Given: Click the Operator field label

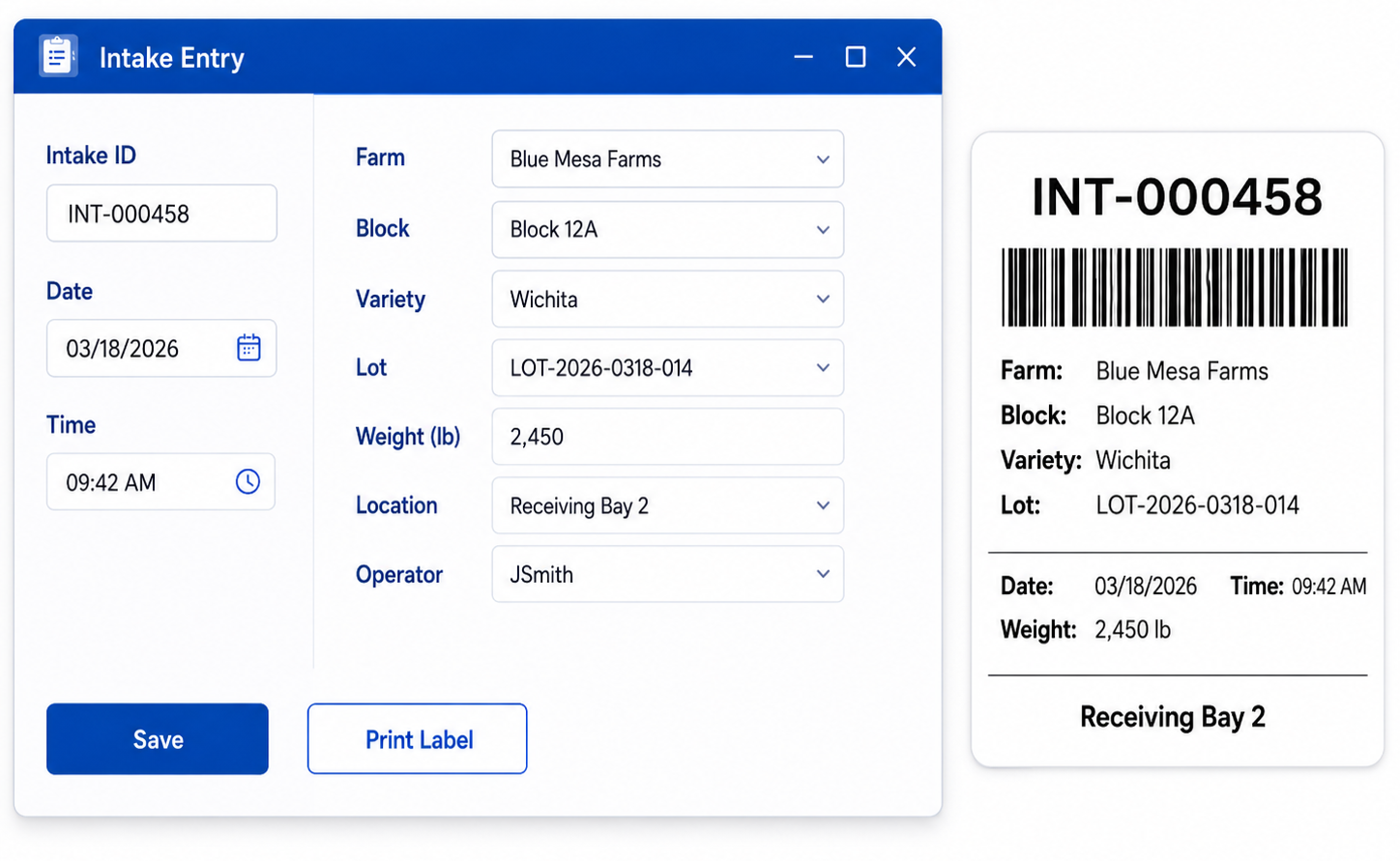Looking at the screenshot, I should (399, 575).
